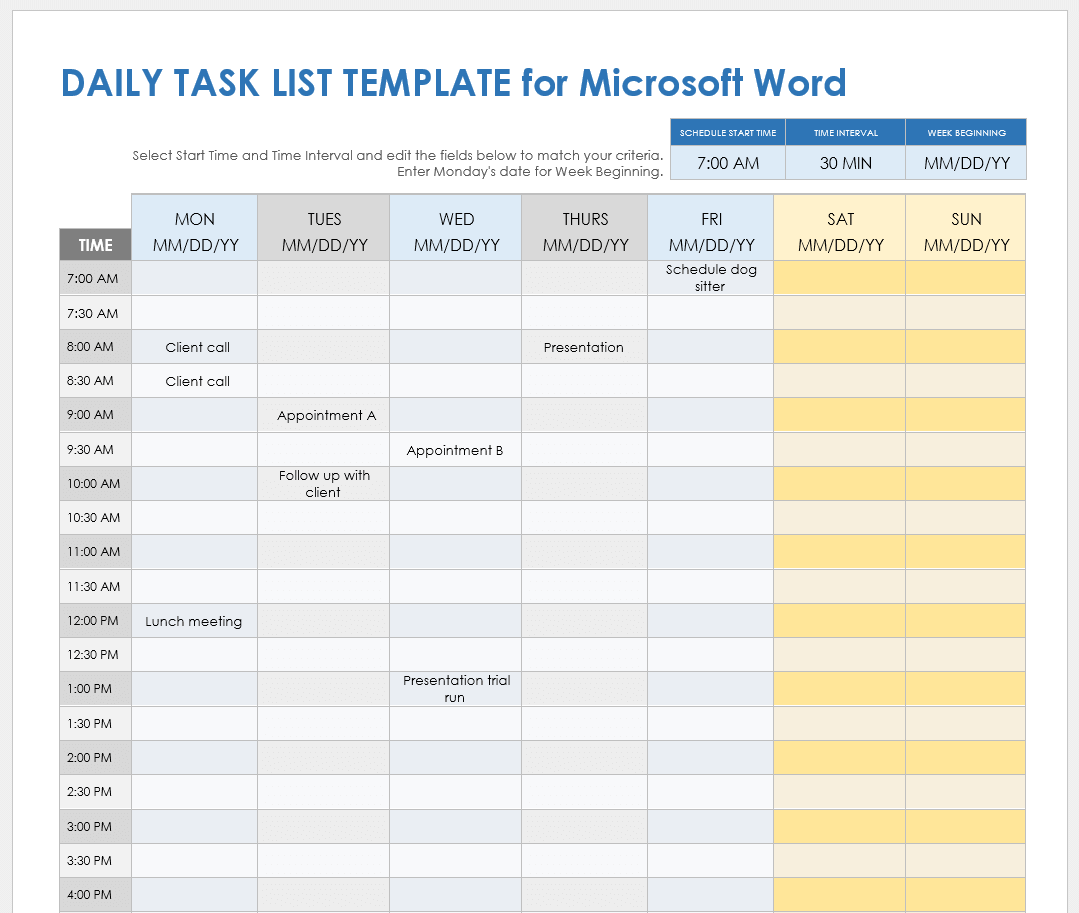1079x913 pixels.
Task: Select the 'Lunch meeting' Monday task
Action: (x=194, y=620)
